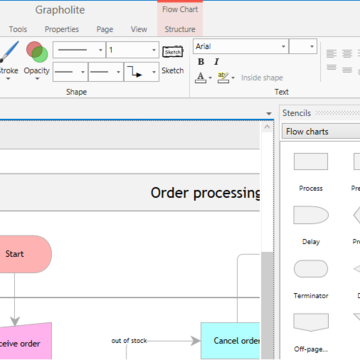This screenshot has width=360, height=360.
Task: Toggle the Sketch style icon
Action: click(x=173, y=52)
